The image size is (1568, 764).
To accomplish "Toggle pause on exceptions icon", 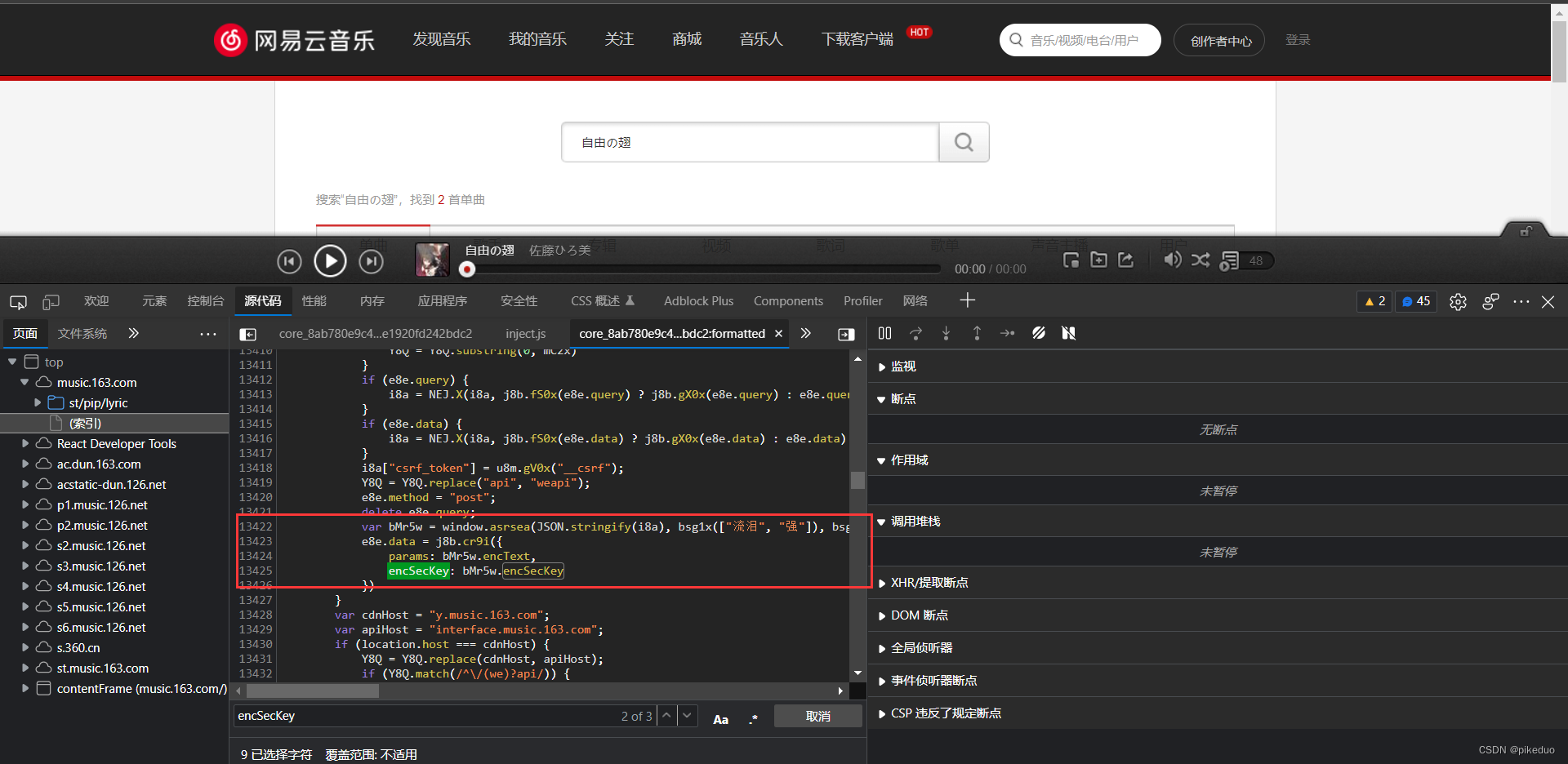I will 1068,333.
